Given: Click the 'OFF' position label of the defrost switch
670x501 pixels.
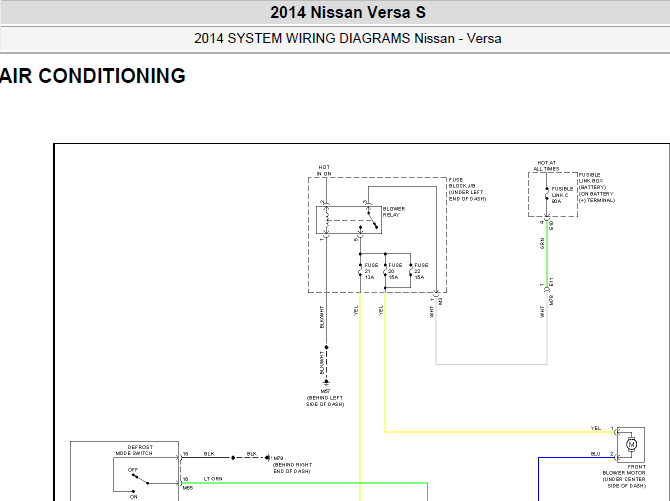Looking at the screenshot, I should [x=133, y=470].
